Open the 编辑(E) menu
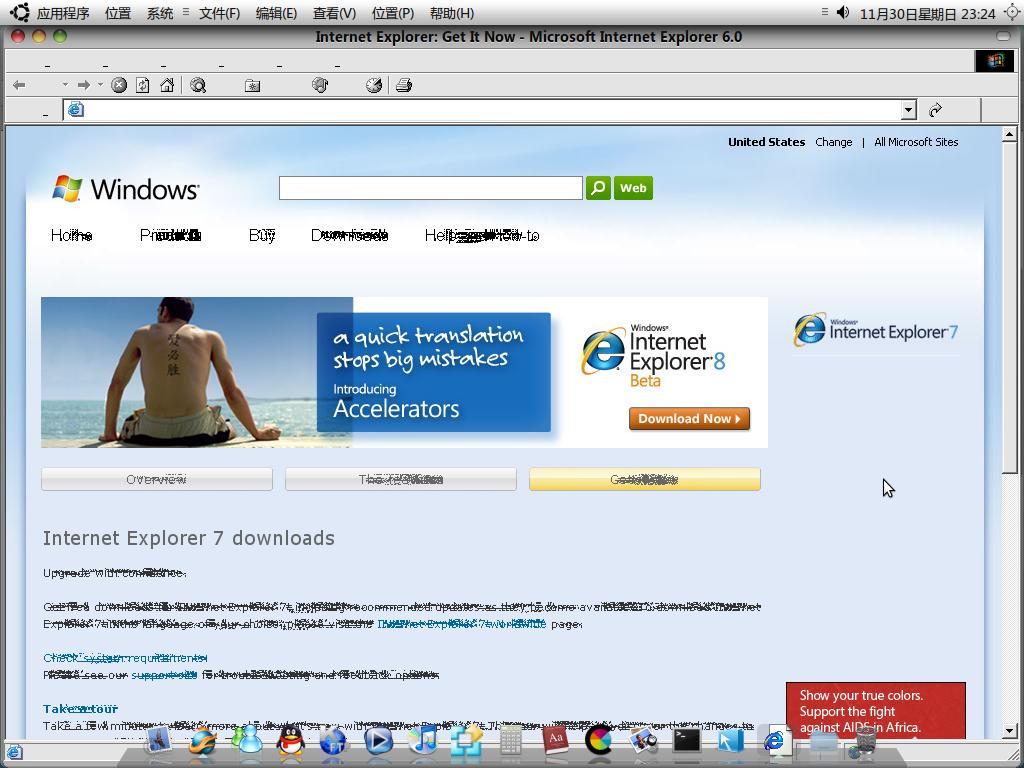The image size is (1024, 768). [276, 13]
